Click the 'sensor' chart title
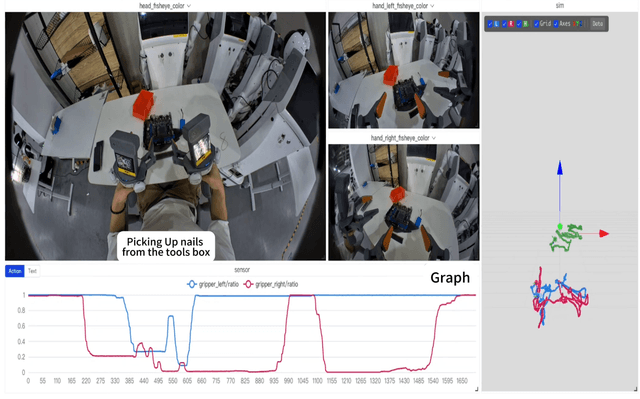This screenshot has width=640, height=399. pyautogui.click(x=242, y=270)
